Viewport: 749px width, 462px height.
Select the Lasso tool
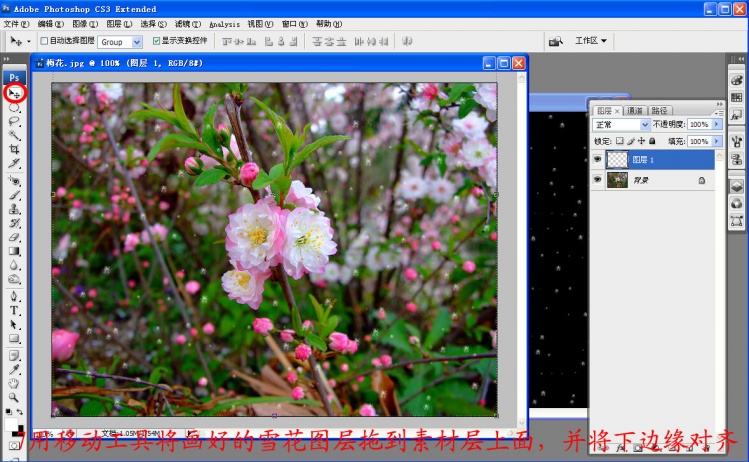tap(15, 121)
